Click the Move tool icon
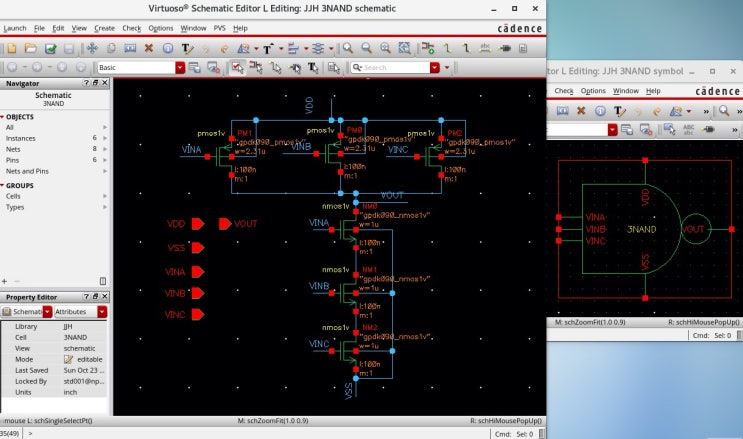The height and width of the screenshot is (439, 743). pyautogui.click(x=91, y=47)
